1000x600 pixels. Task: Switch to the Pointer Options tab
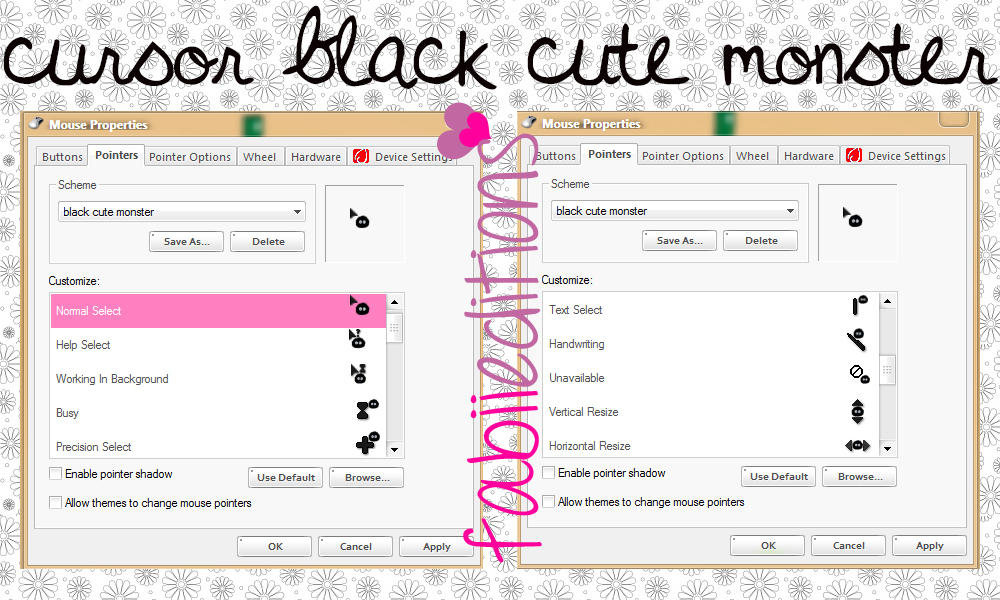[189, 156]
